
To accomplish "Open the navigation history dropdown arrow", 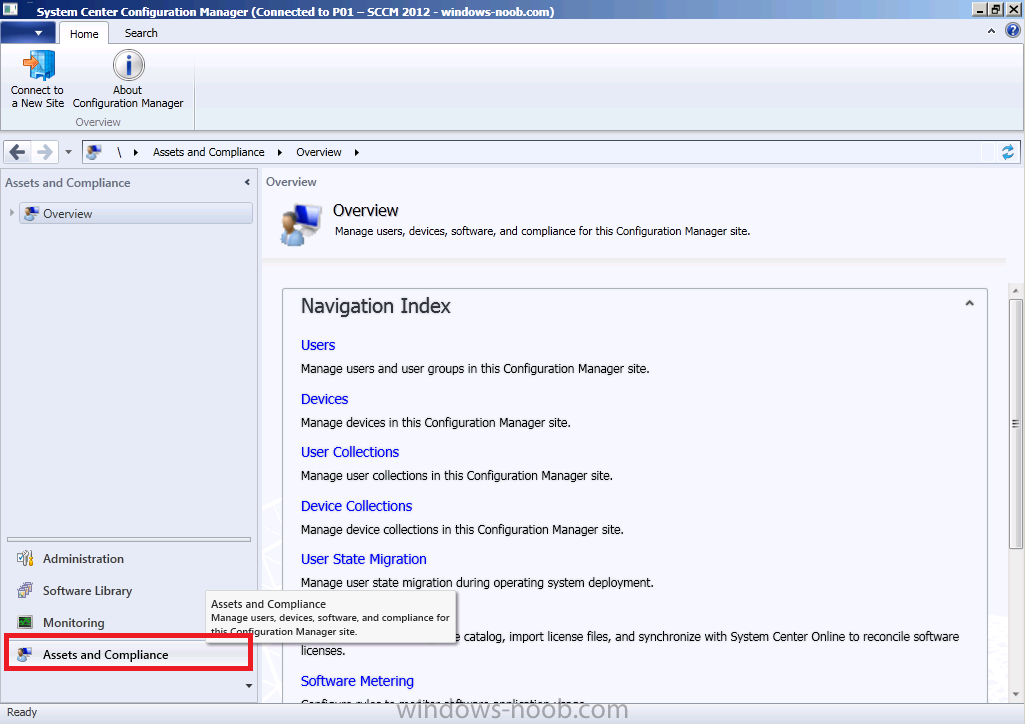I will pos(68,152).
